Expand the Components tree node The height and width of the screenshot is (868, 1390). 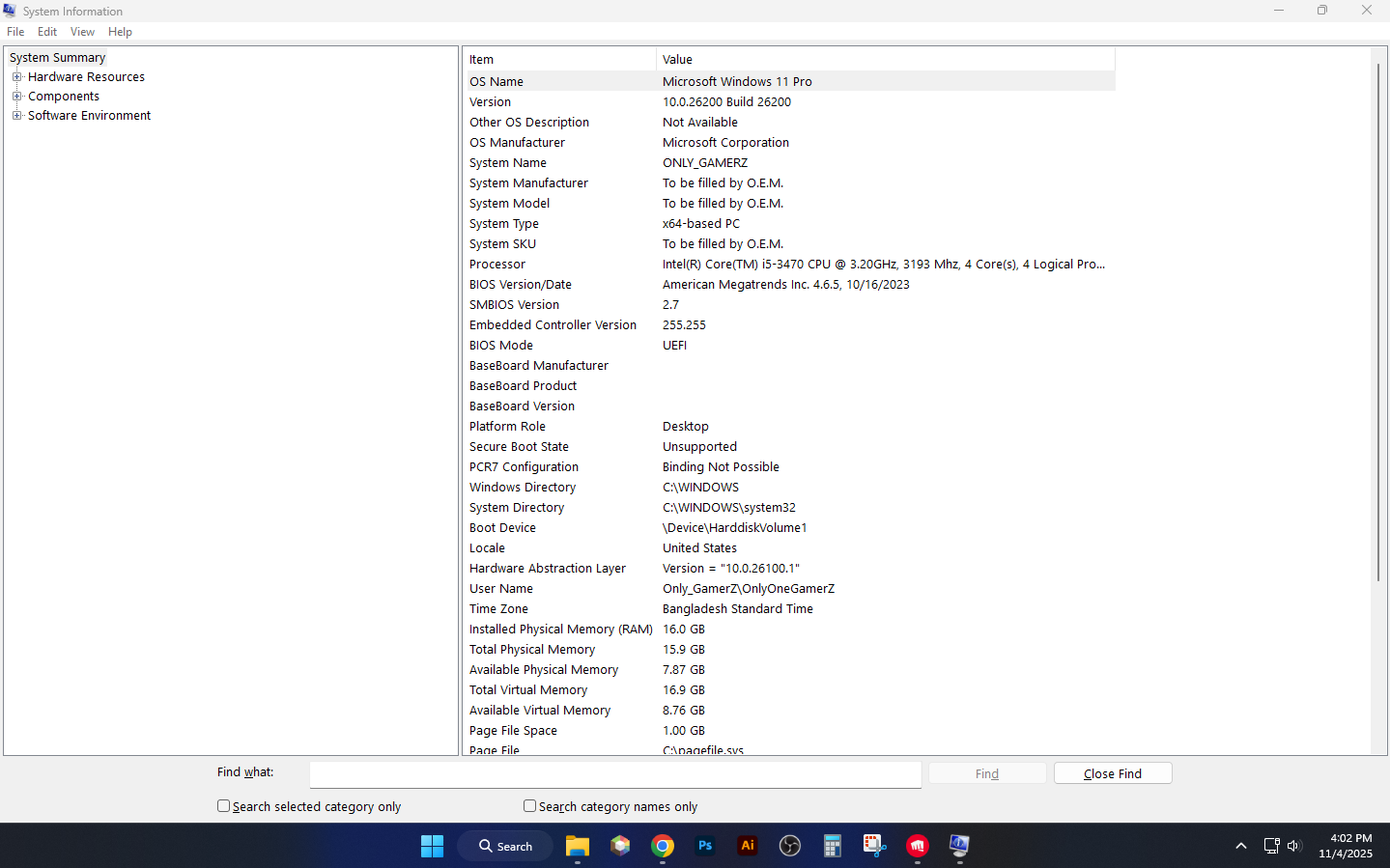pos(16,97)
